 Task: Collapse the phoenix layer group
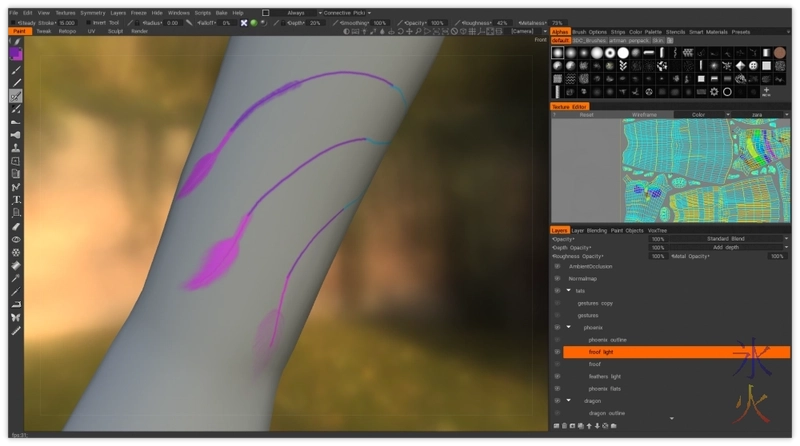(x=568, y=327)
